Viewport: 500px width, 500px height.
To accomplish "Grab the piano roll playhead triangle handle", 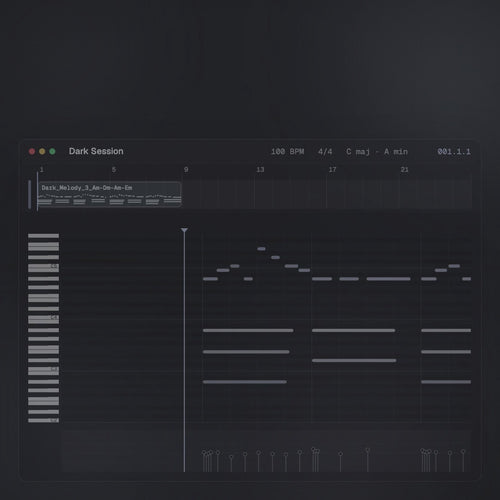I will tap(184, 230).
